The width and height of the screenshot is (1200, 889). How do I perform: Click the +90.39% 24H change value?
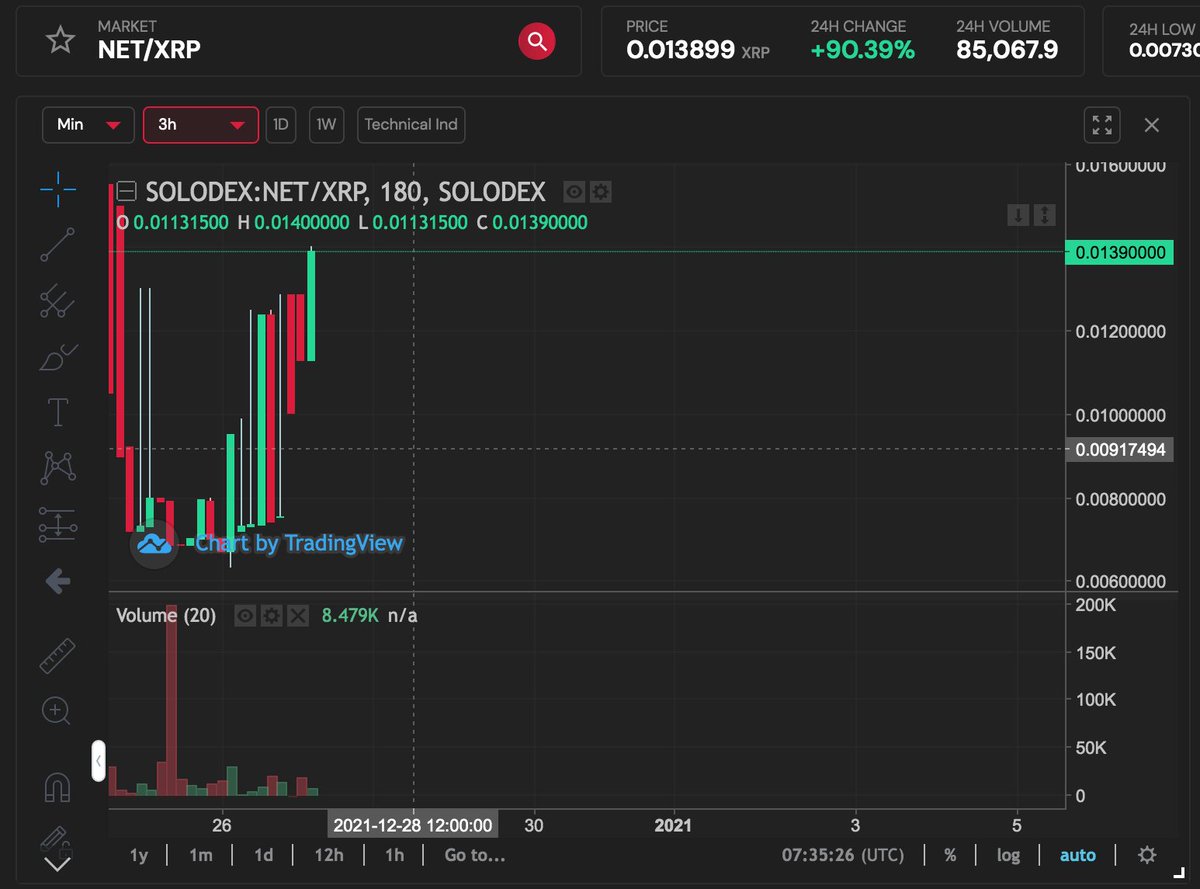pos(863,50)
